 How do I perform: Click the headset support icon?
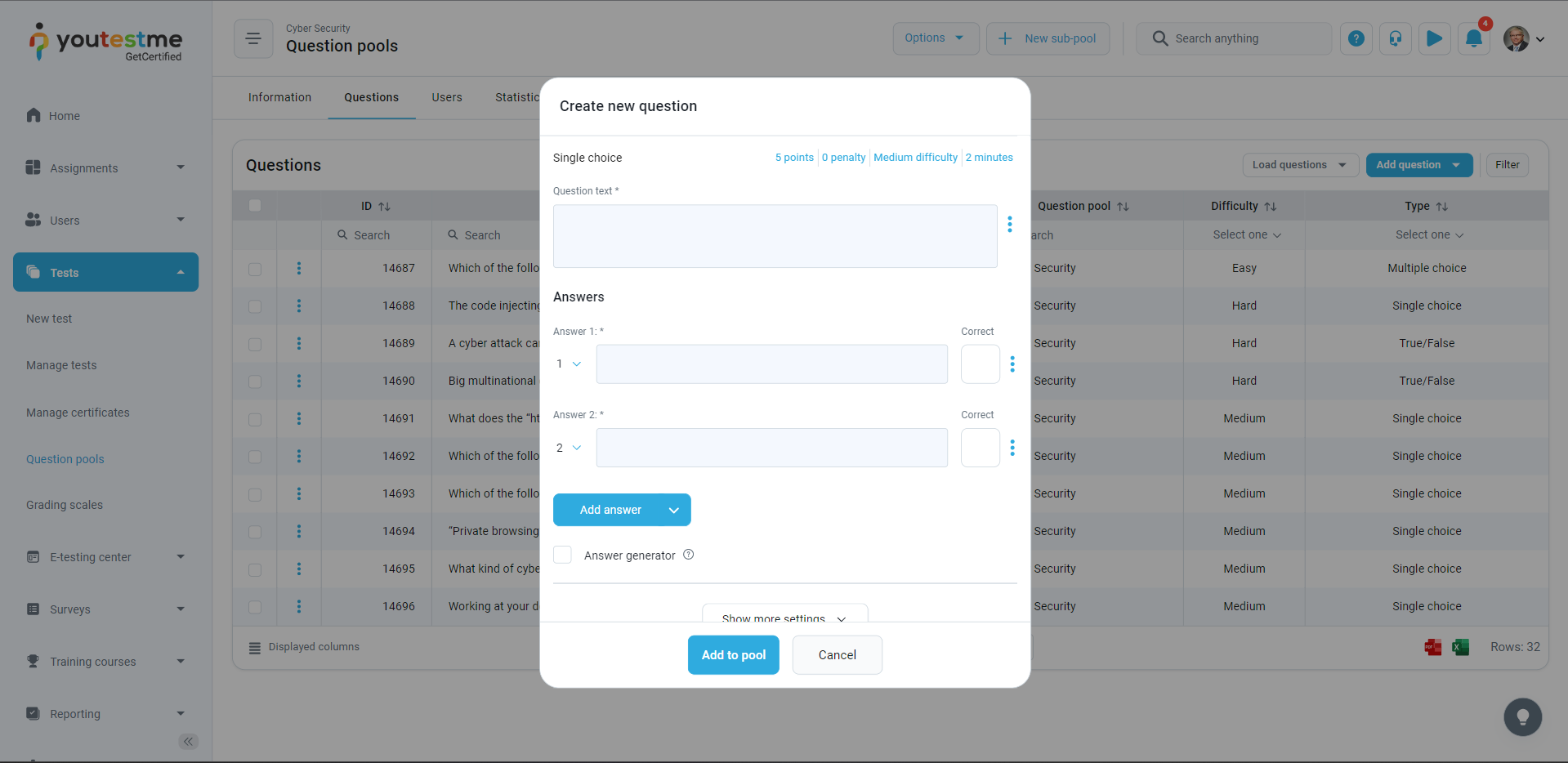1395,38
